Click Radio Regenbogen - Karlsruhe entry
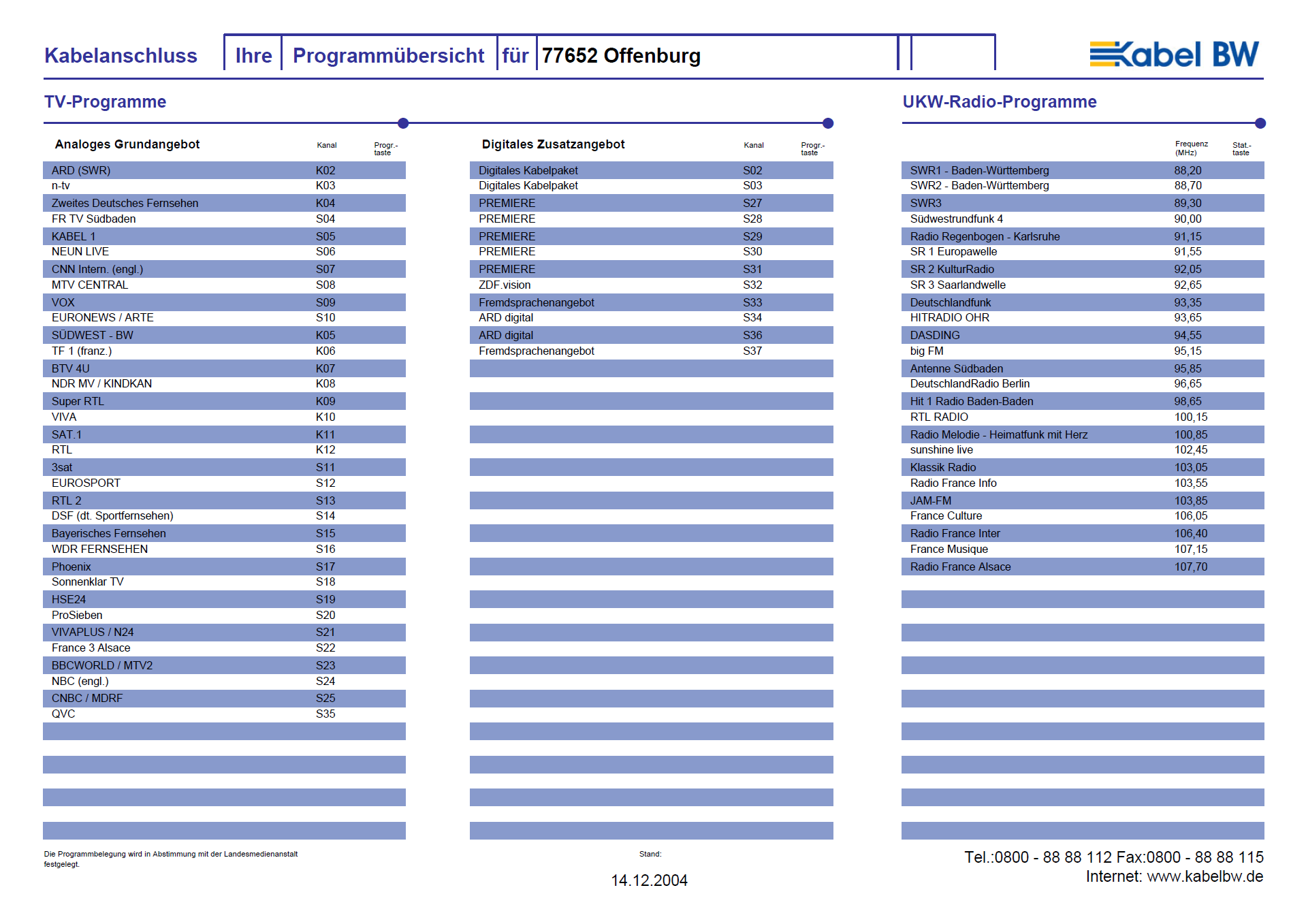Viewport: 1306px width, 924px height. coord(1083,236)
